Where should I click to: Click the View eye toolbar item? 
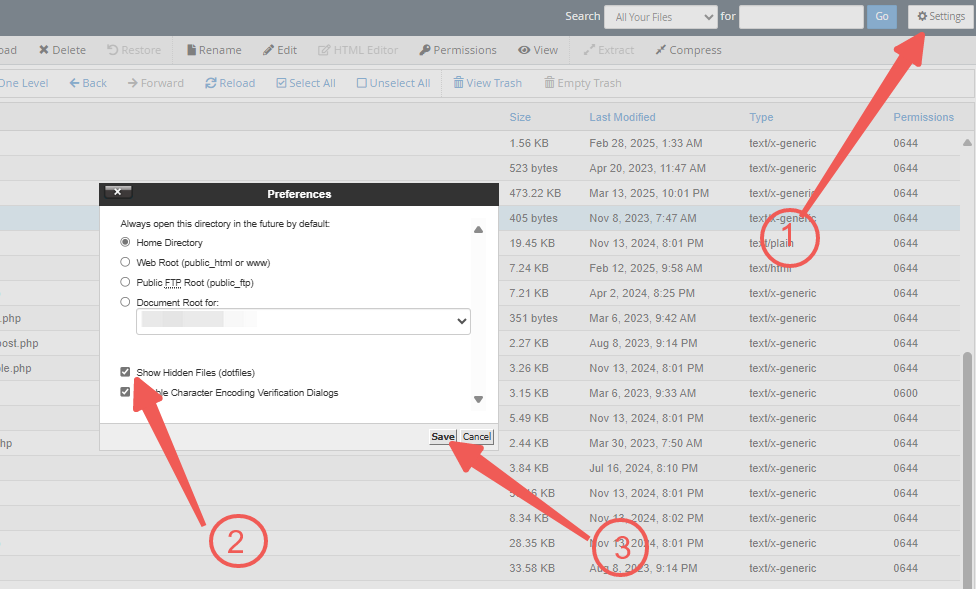[538, 50]
